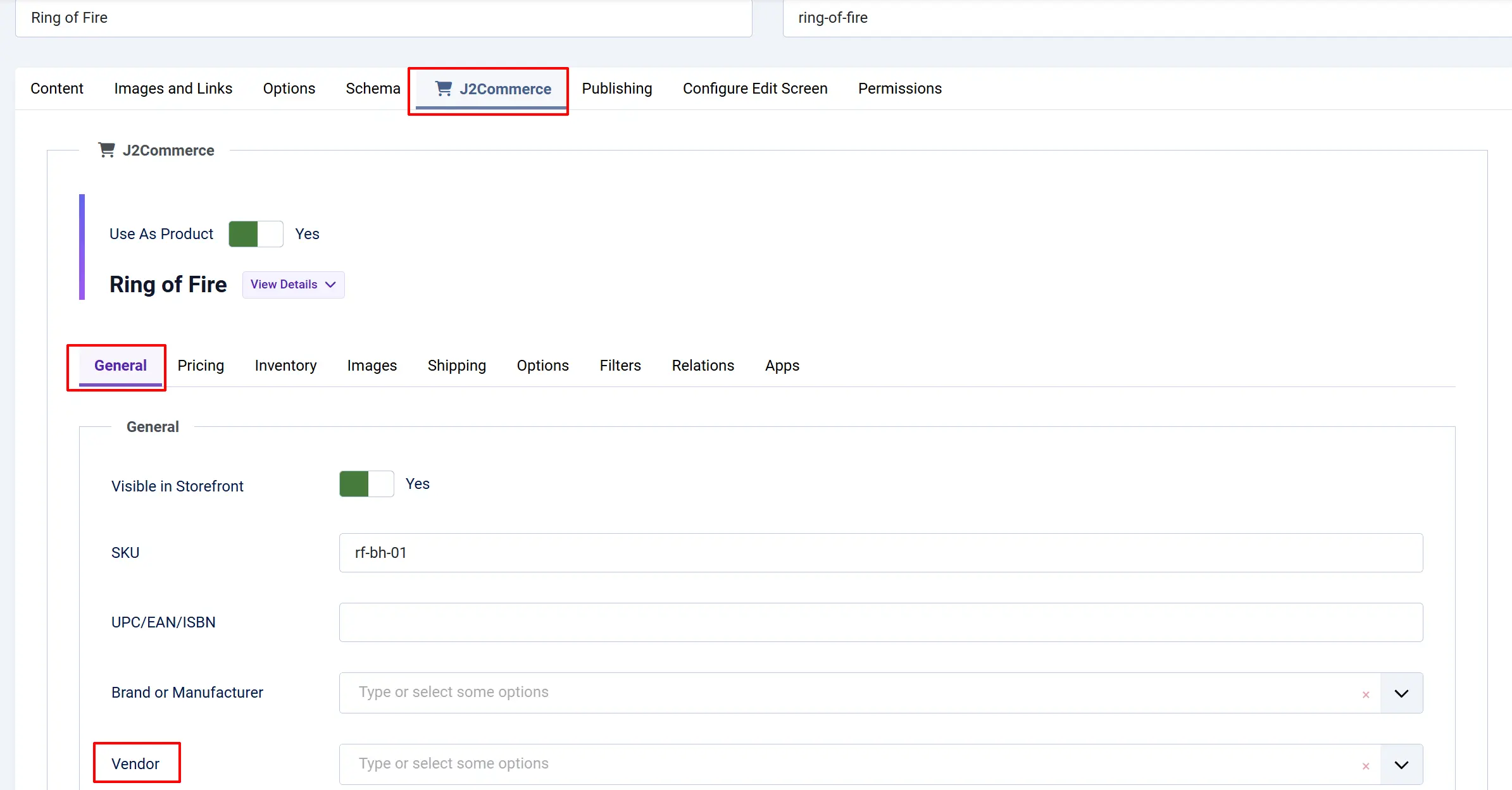Click the Ring of Fire title field

click(x=384, y=18)
